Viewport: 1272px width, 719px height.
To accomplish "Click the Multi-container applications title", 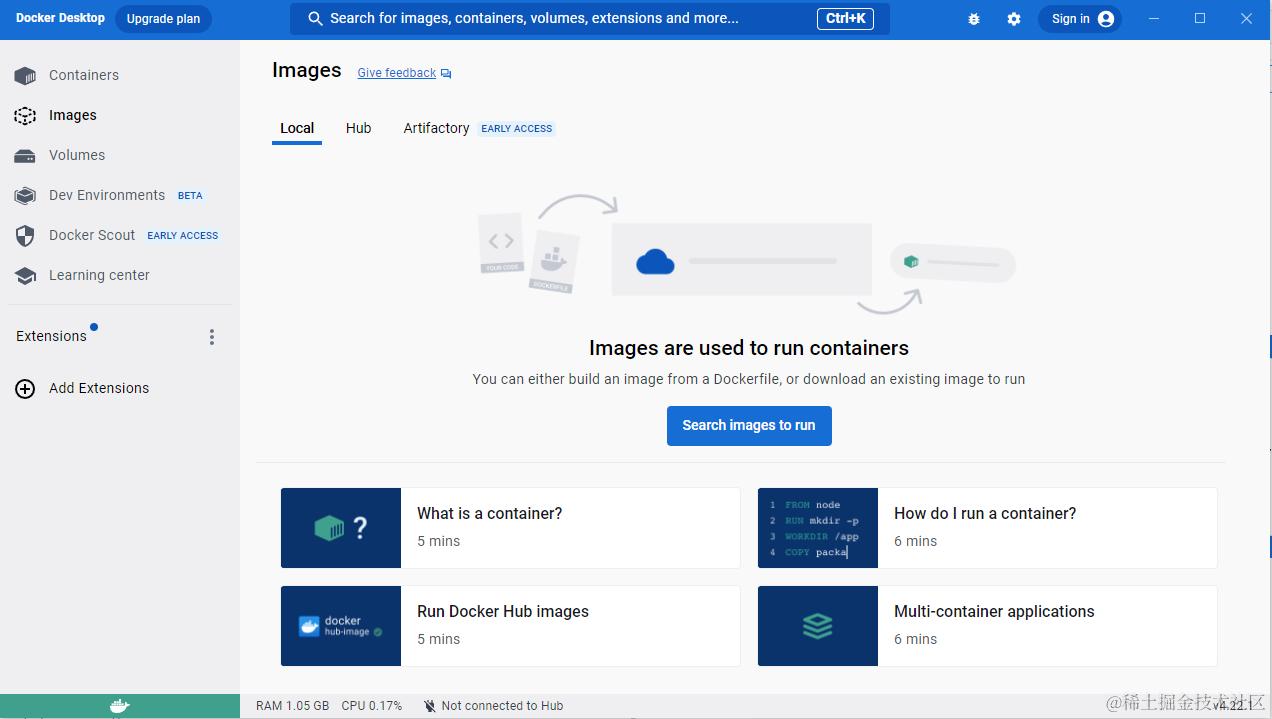I will (994, 611).
